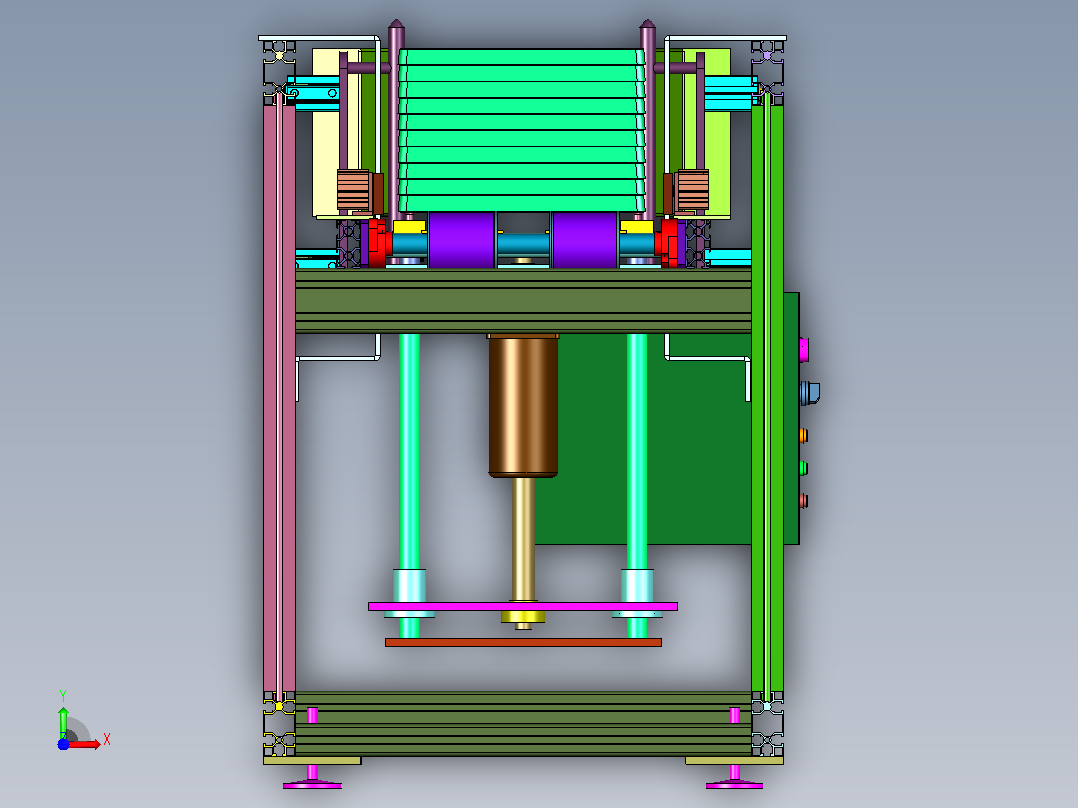Pick the left salmon finned block
The width and height of the screenshot is (1078, 808).
tap(353, 190)
